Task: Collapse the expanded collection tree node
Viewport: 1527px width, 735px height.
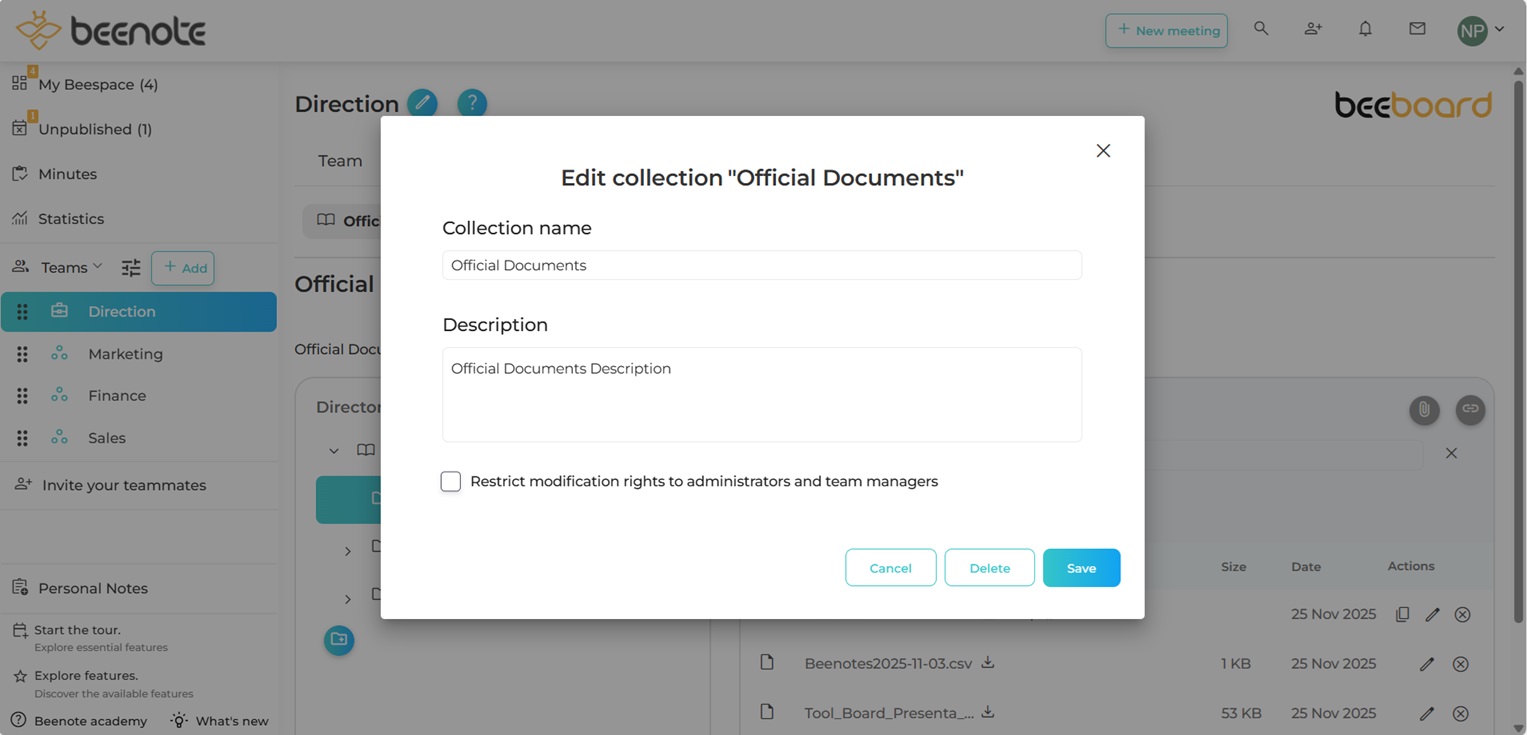Action: click(334, 451)
